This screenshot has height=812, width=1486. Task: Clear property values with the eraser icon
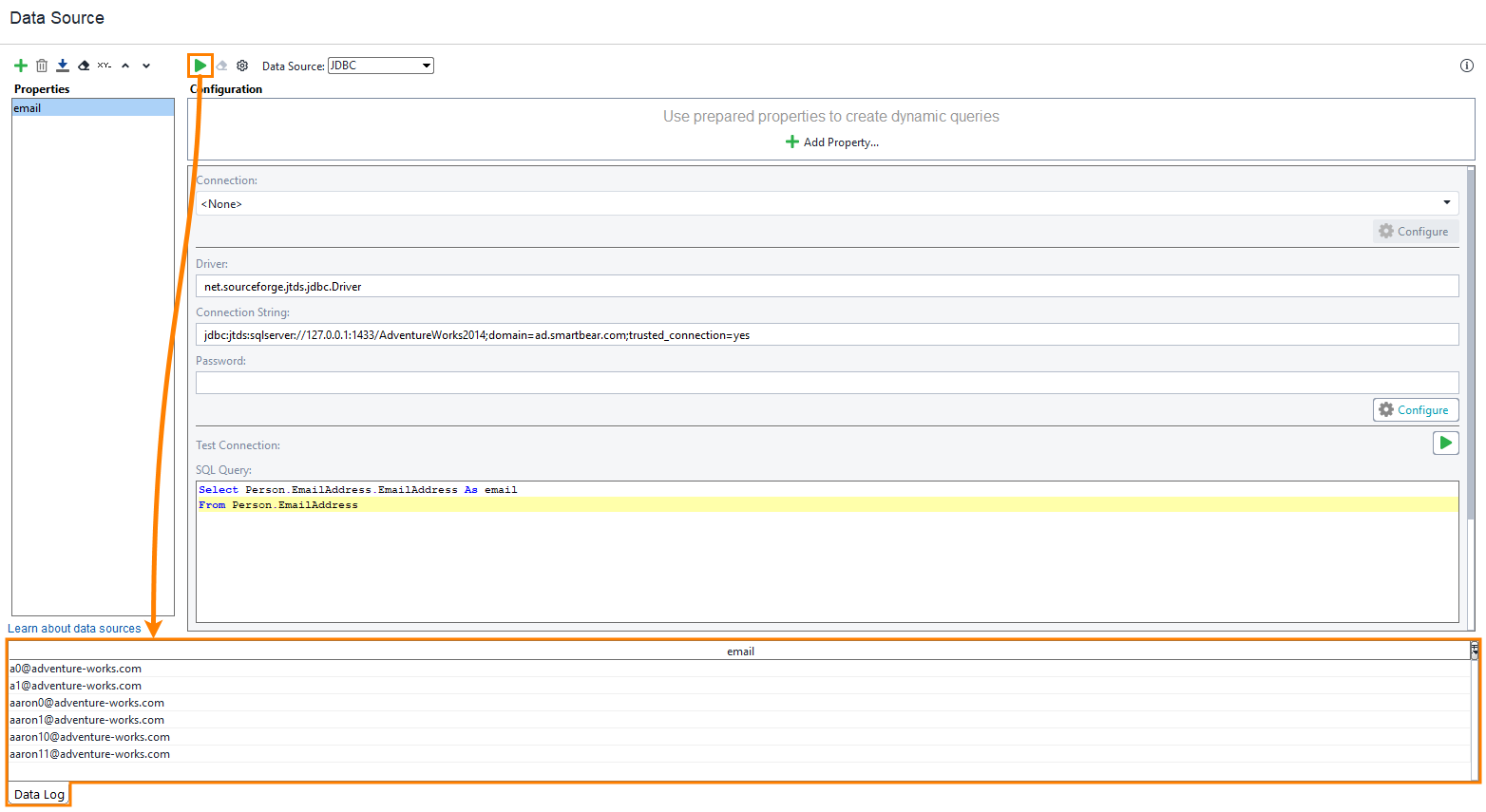[x=83, y=66]
